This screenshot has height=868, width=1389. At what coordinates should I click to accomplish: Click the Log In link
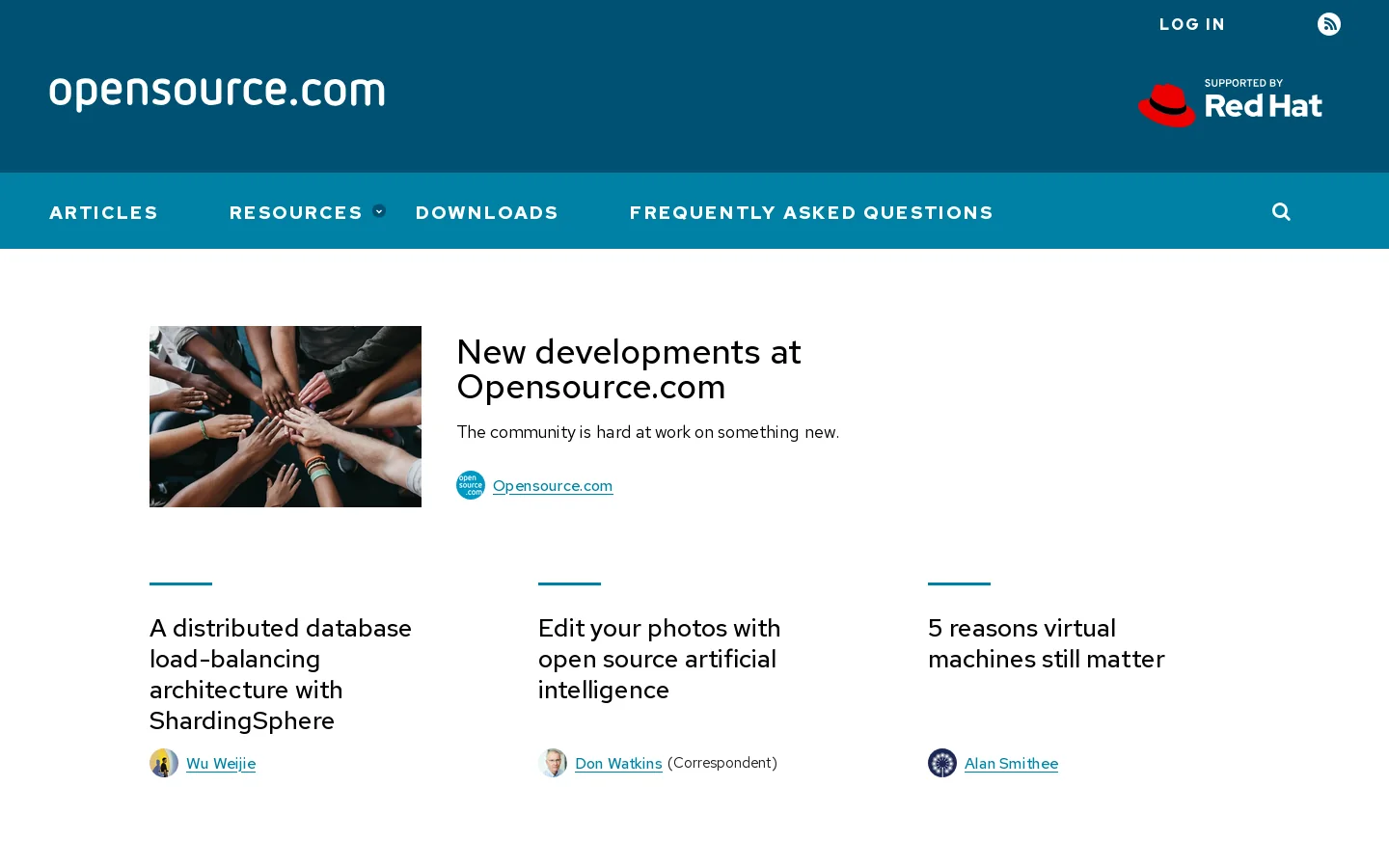[x=1192, y=24]
